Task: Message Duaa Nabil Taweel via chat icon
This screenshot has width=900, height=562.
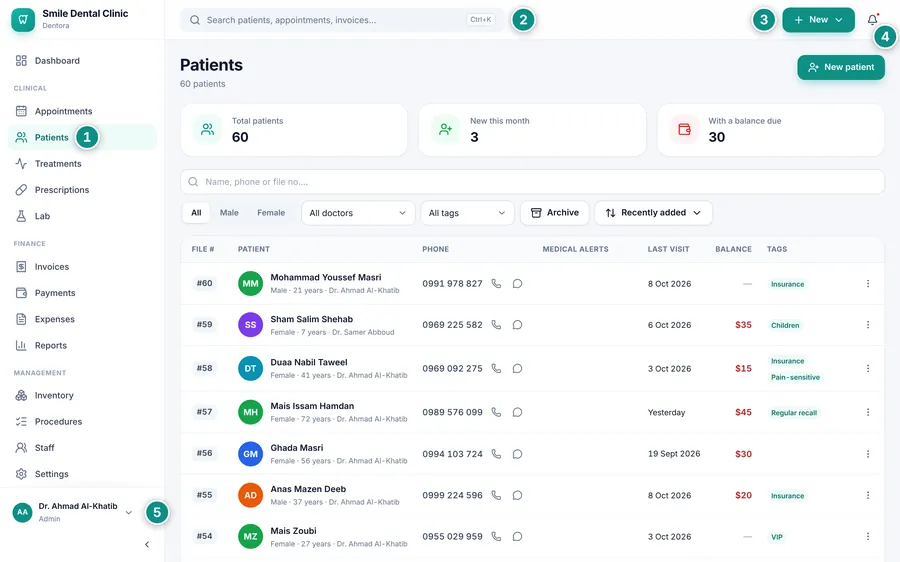Action: 517,369
